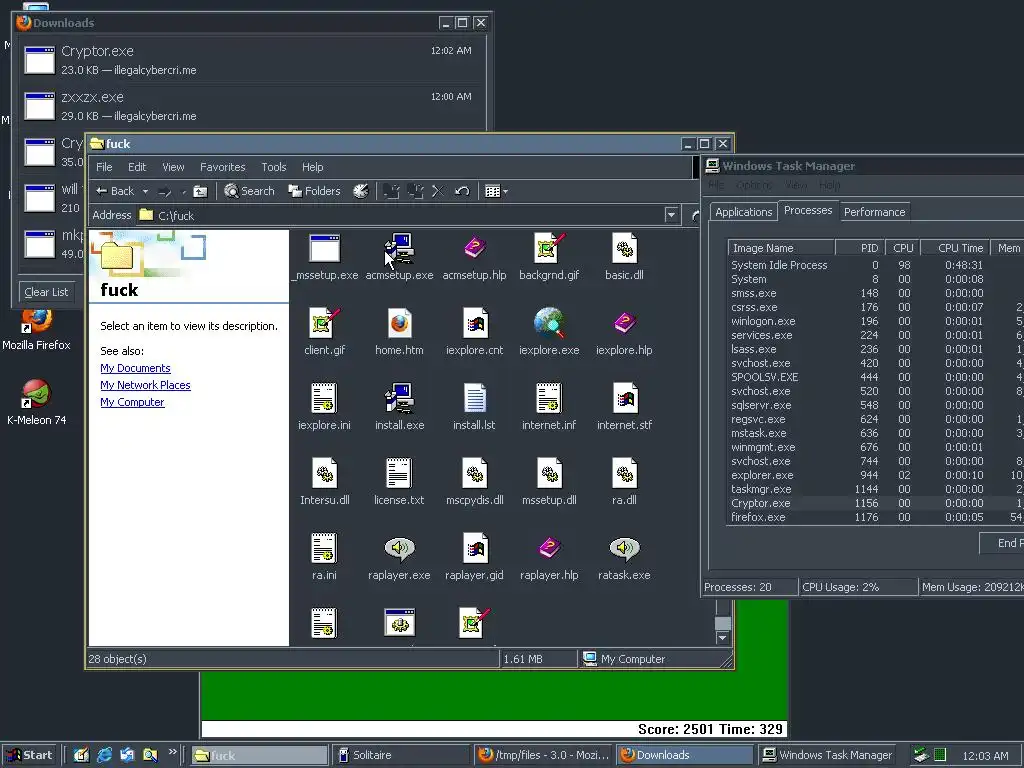Switch to Solitaire taskbar button
This screenshot has width=1024, height=768.
(x=400, y=755)
